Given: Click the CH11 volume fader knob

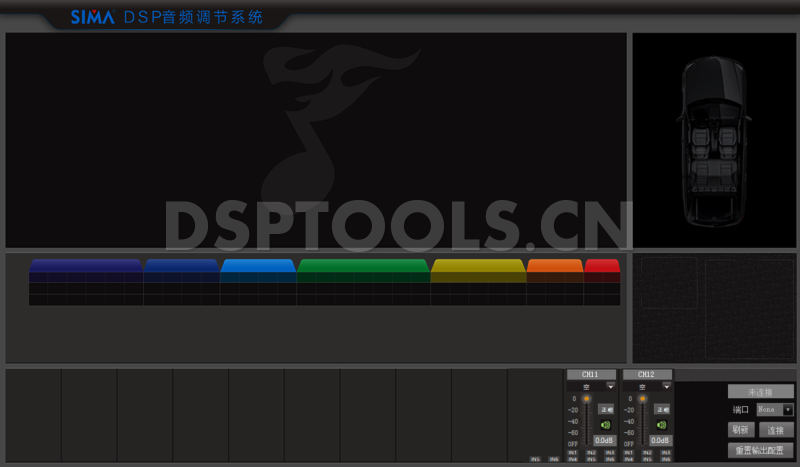Looking at the screenshot, I should click(x=587, y=399).
